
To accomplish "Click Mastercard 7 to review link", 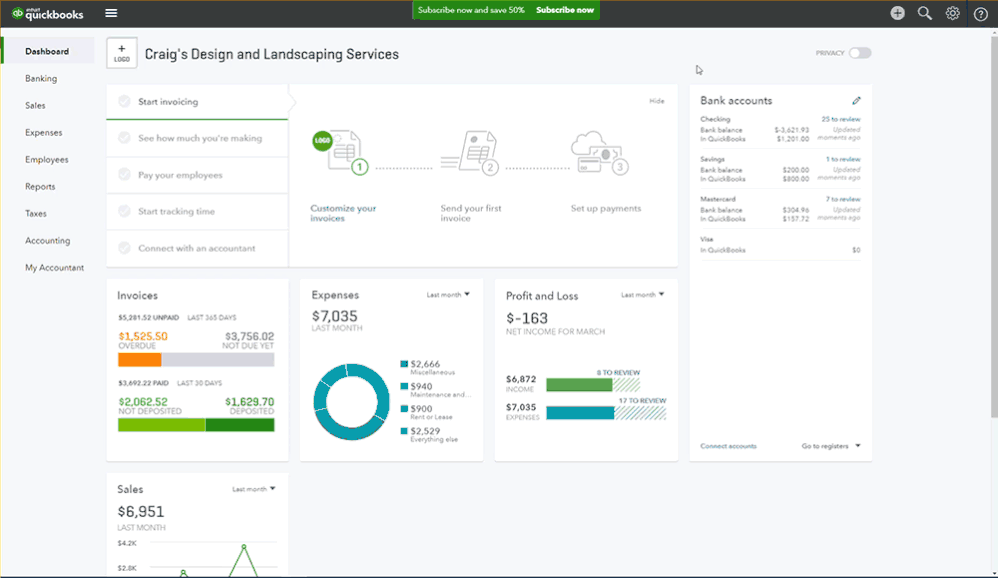I will pyautogui.click(x=843, y=199).
